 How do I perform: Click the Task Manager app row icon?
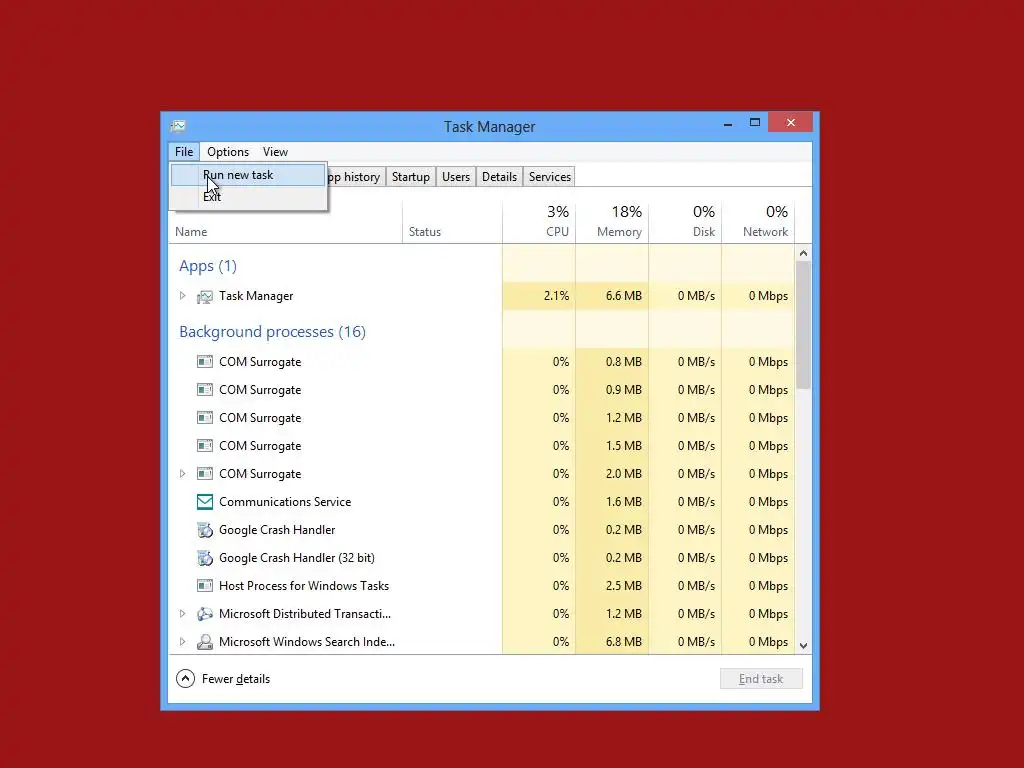point(204,296)
